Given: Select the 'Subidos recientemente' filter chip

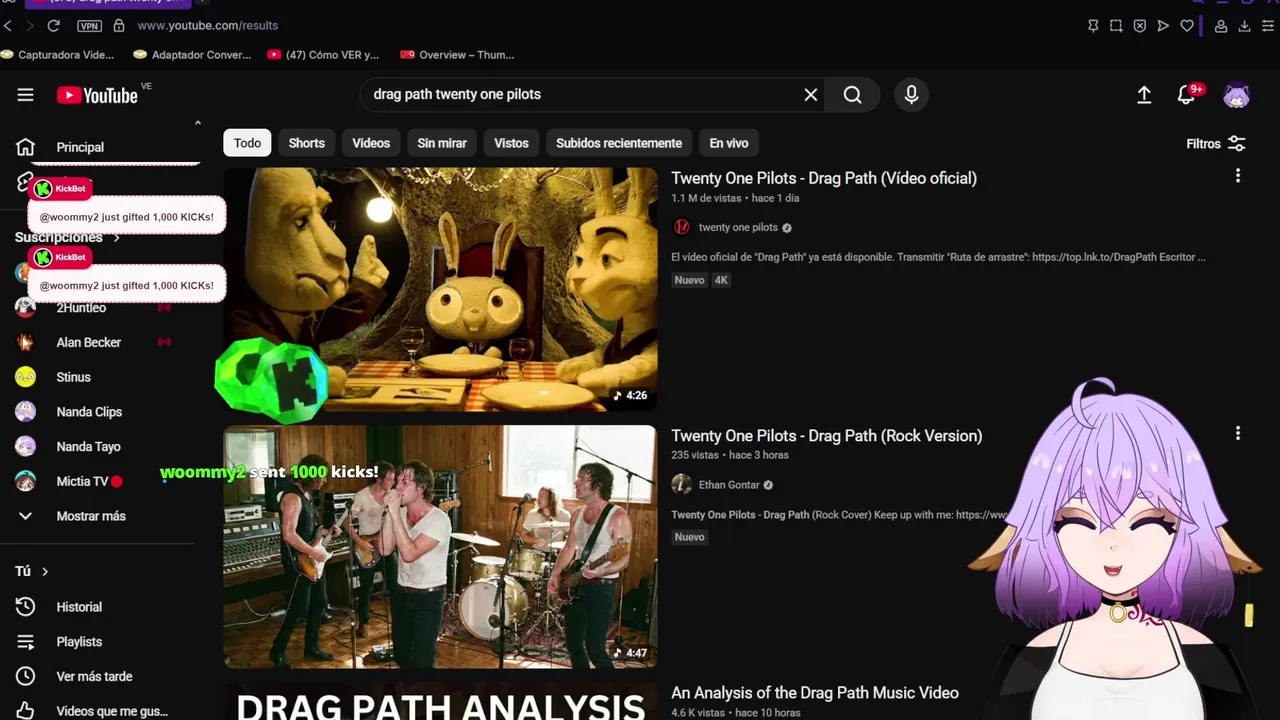Looking at the screenshot, I should coord(619,143).
